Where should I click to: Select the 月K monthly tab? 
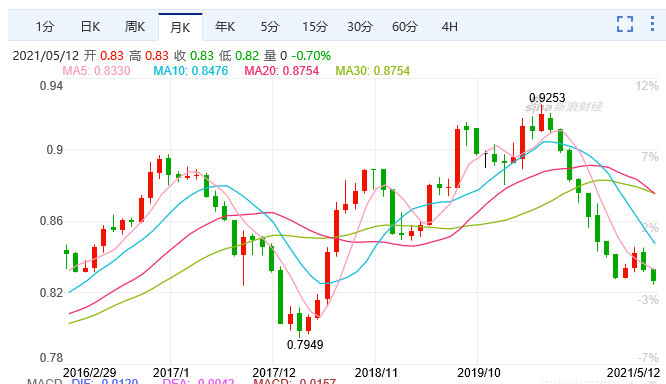coord(180,27)
